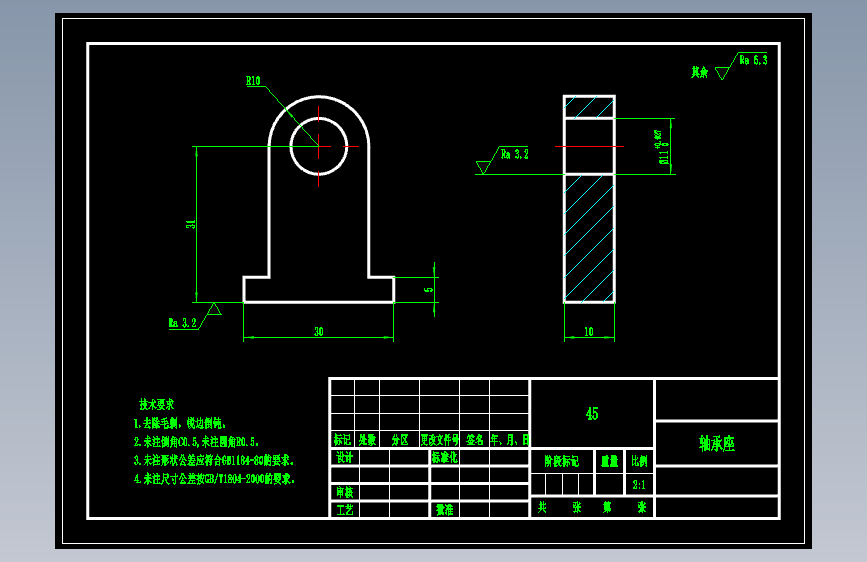
Task: Select the 阶段标记 cell
Action: 562,461
